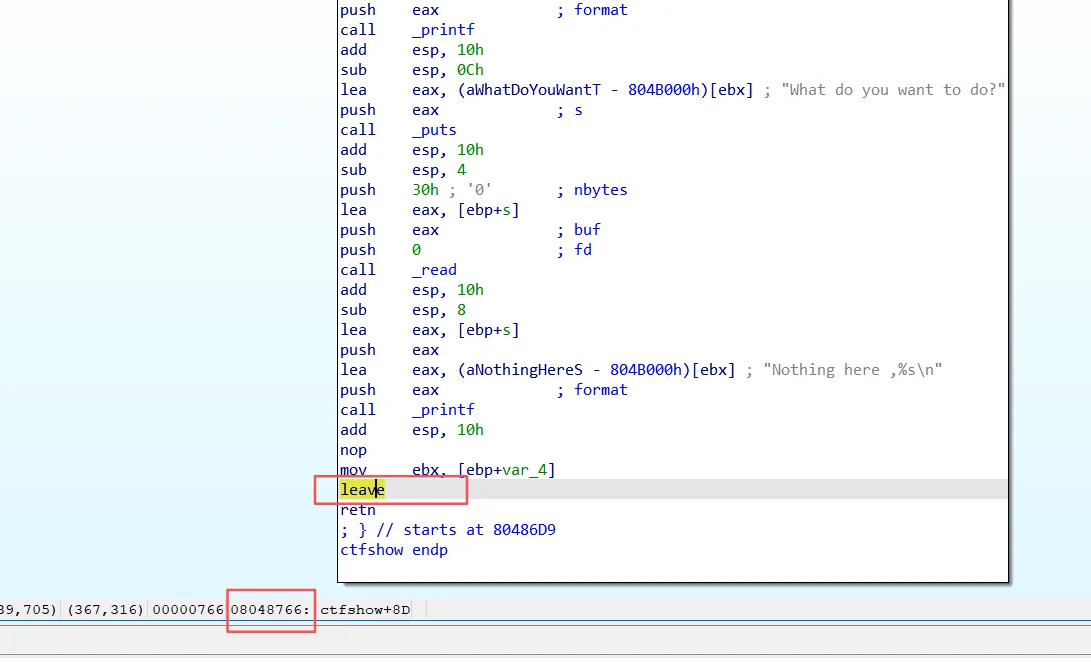Click the file offset 00000766 in status bar
The image size is (1091, 663).
pos(188,609)
